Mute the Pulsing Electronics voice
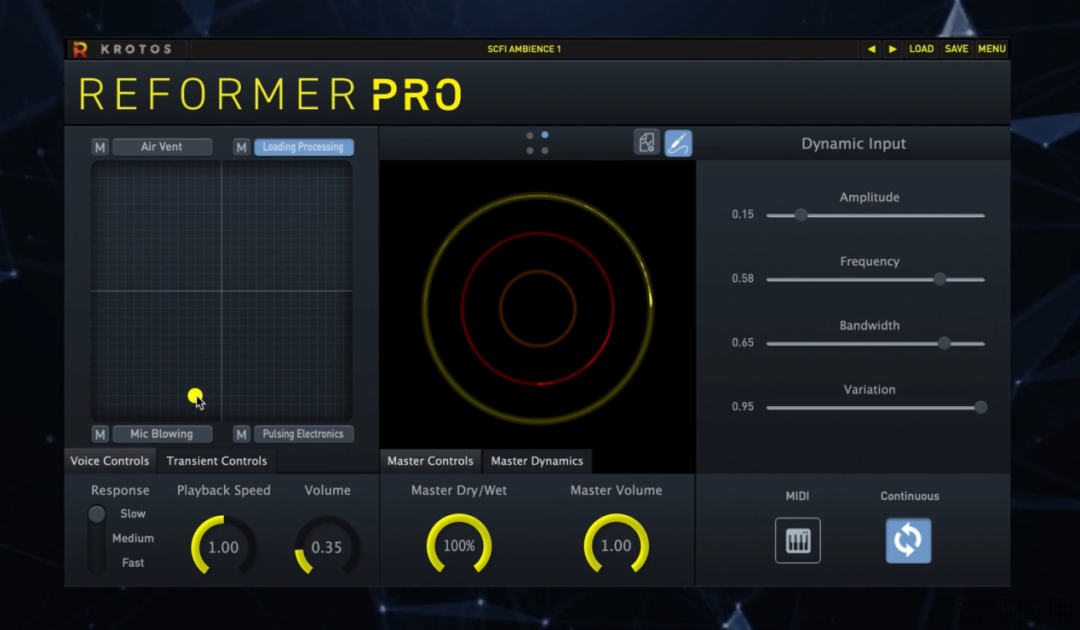 [x=241, y=434]
